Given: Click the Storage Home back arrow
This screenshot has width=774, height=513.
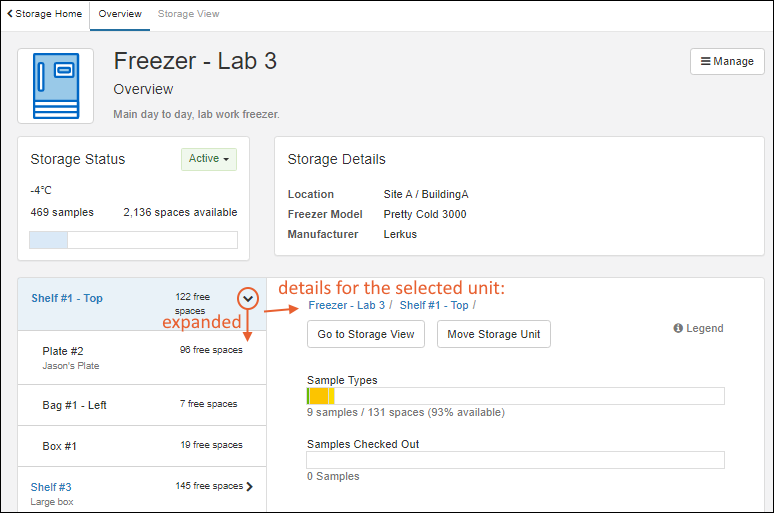Looking at the screenshot, I should 11,14.
